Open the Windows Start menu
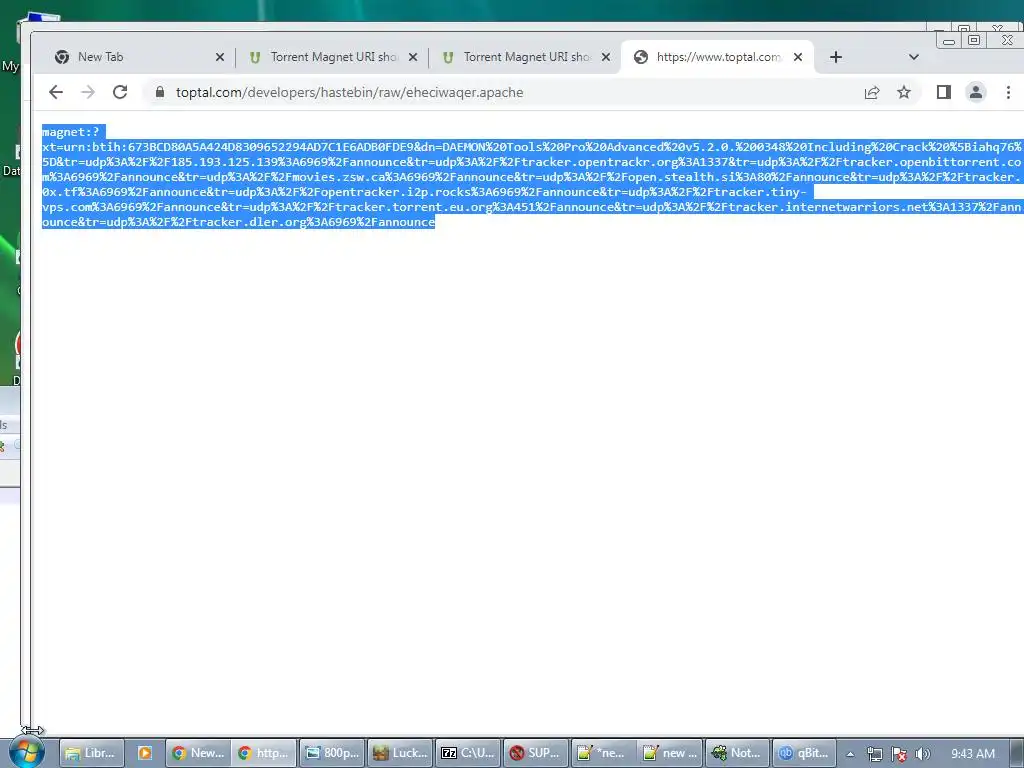 coord(27,752)
